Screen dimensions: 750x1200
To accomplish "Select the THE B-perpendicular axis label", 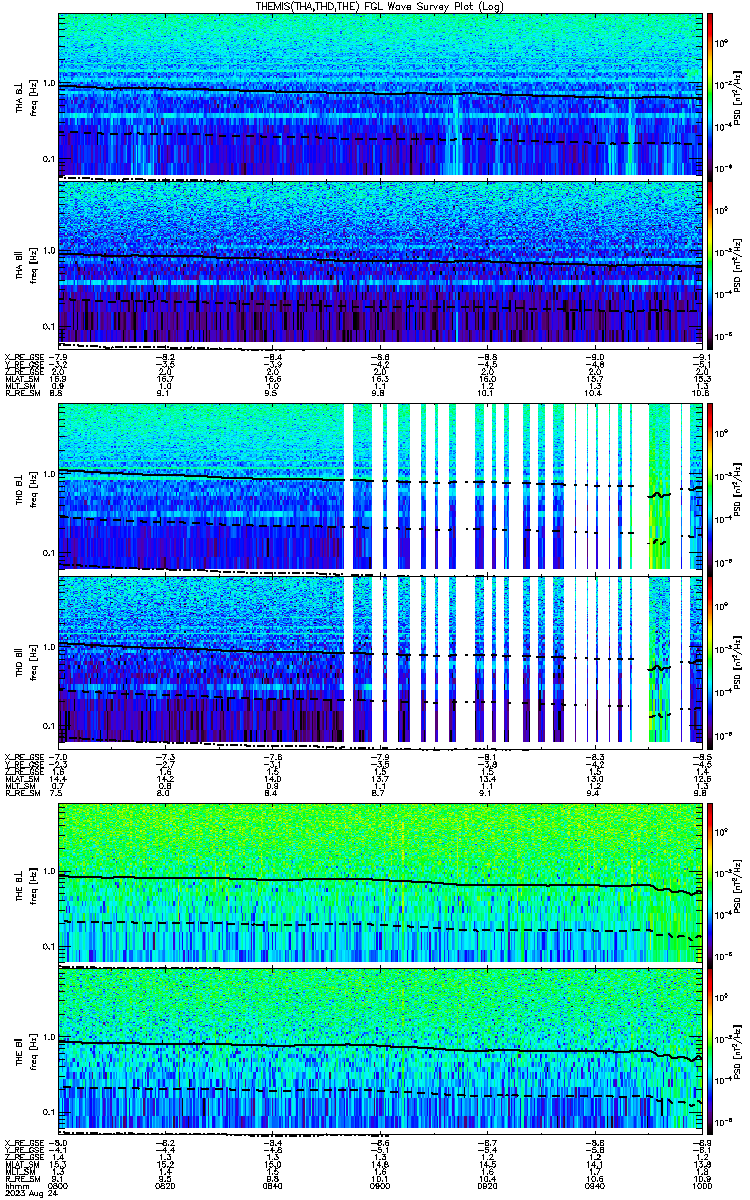I will click(19, 886).
